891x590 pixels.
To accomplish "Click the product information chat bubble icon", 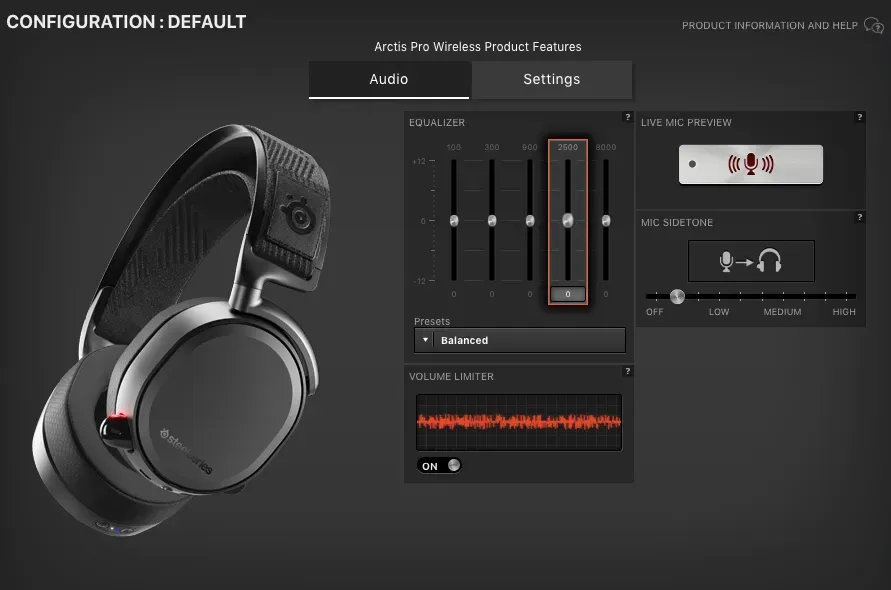I will click(873, 26).
